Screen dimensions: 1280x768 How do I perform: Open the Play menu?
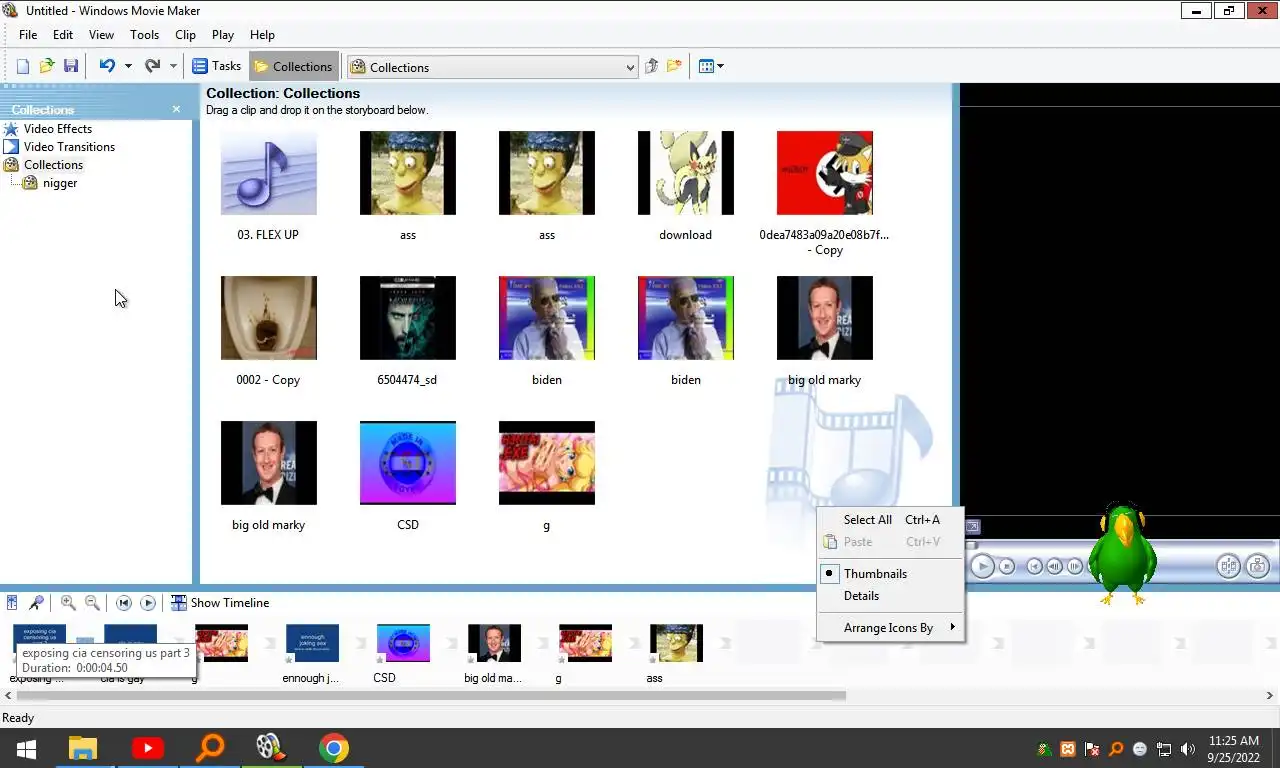(223, 35)
